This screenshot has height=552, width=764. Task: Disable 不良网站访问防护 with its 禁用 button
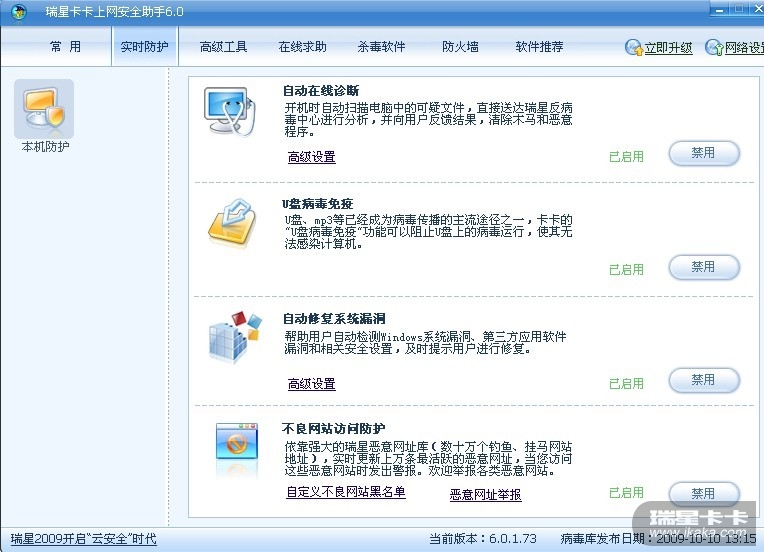pyautogui.click(x=705, y=494)
